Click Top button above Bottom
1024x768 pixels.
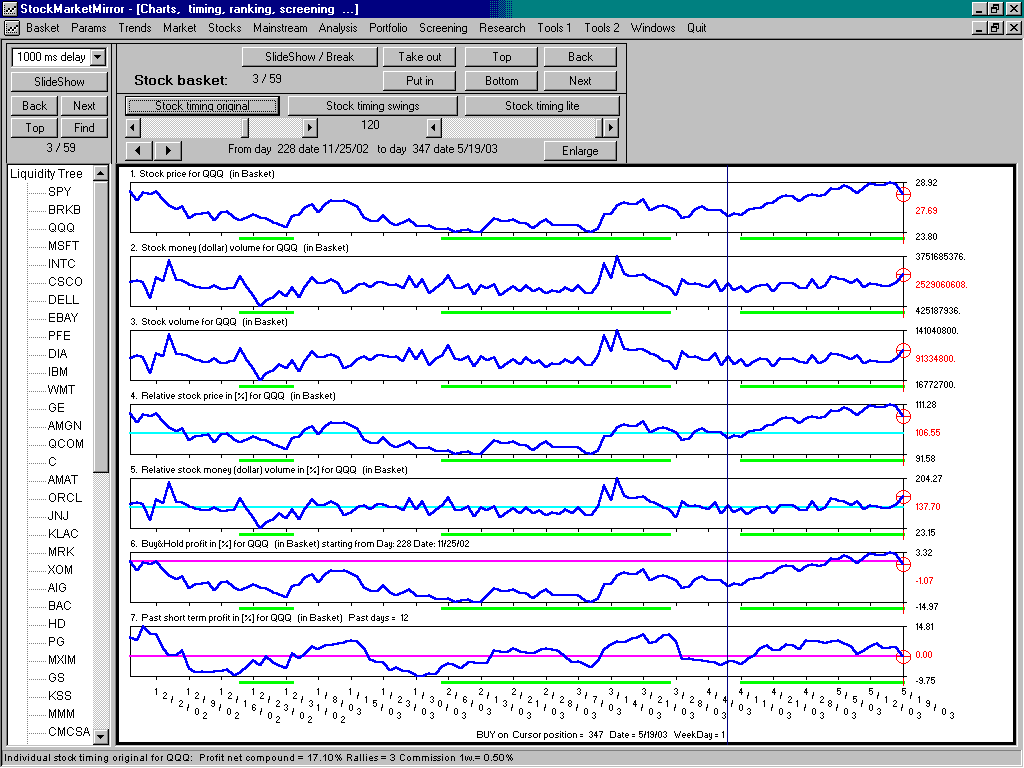pyautogui.click(x=502, y=57)
